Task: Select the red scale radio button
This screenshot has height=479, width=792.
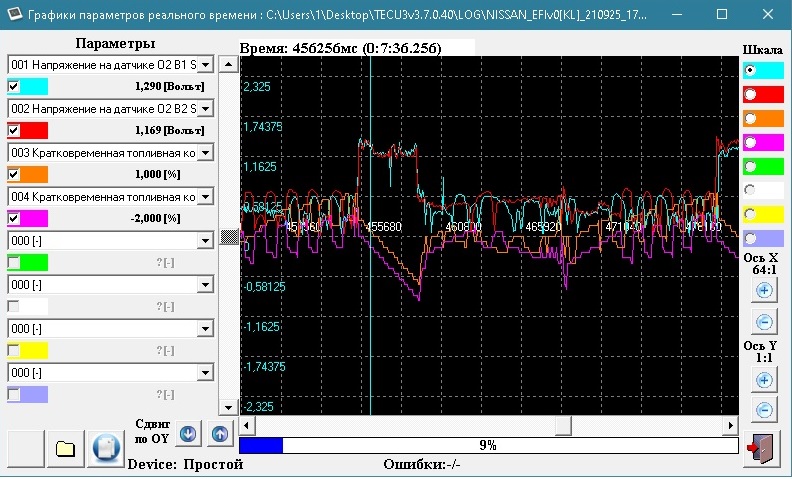Action: pos(751,94)
